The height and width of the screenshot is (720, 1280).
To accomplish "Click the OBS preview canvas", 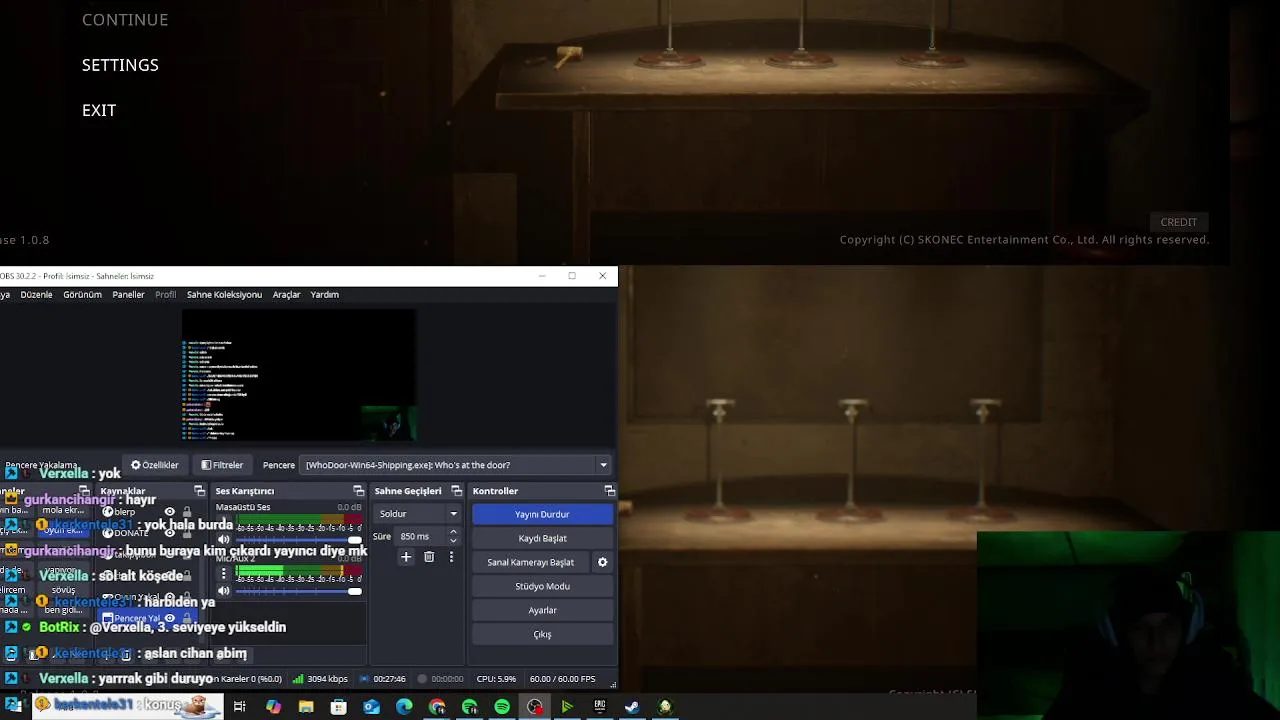I will click(299, 375).
